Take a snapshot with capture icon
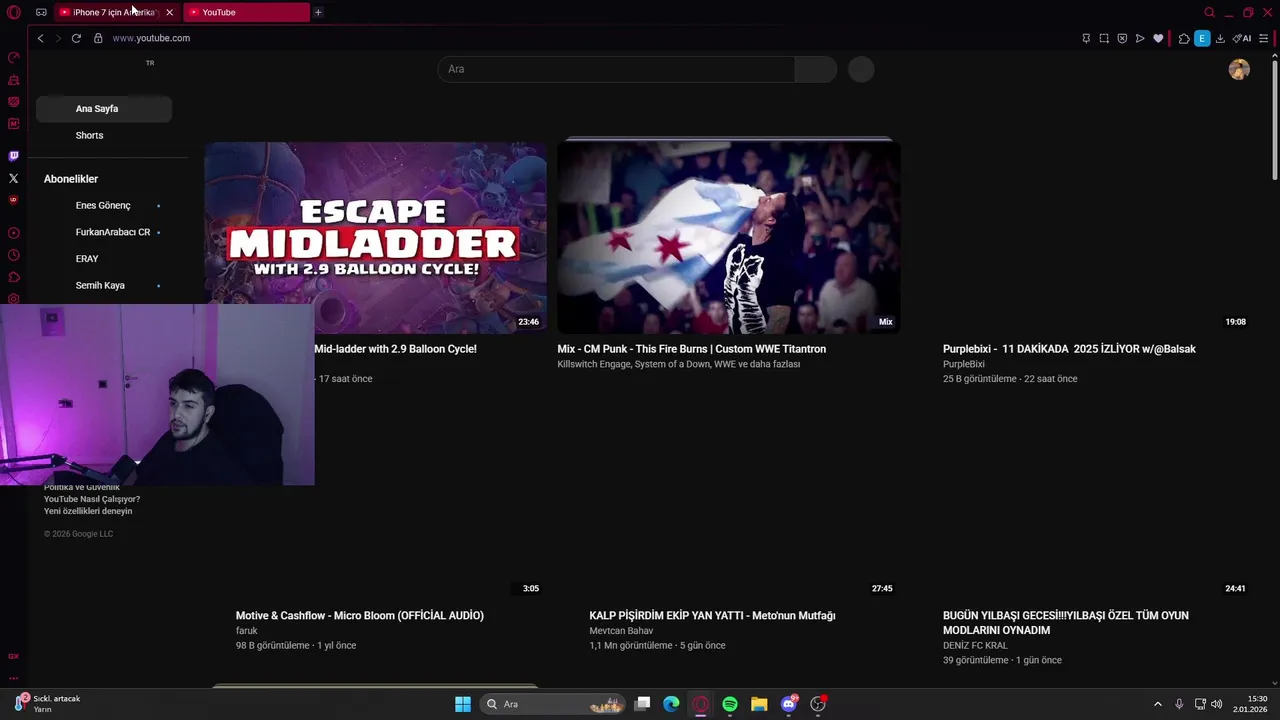The height and width of the screenshot is (720, 1280). coord(1104,38)
